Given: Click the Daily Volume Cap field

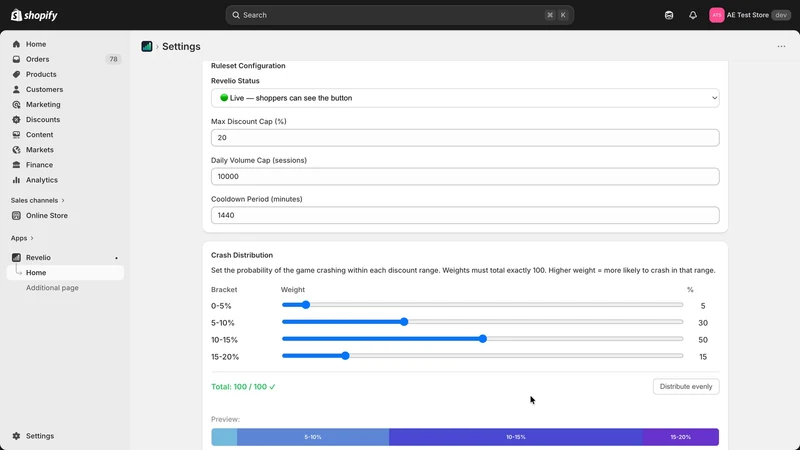Looking at the screenshot, I should pyautogui.click(x=465, y=177).
